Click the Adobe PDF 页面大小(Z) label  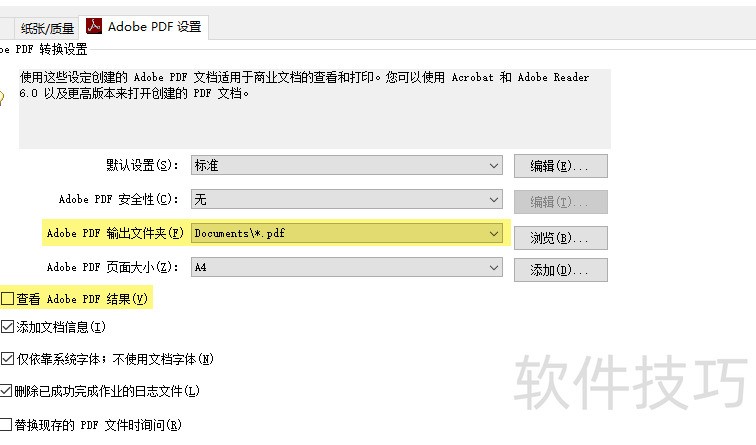pyautogui.click(x=113, y=267)
